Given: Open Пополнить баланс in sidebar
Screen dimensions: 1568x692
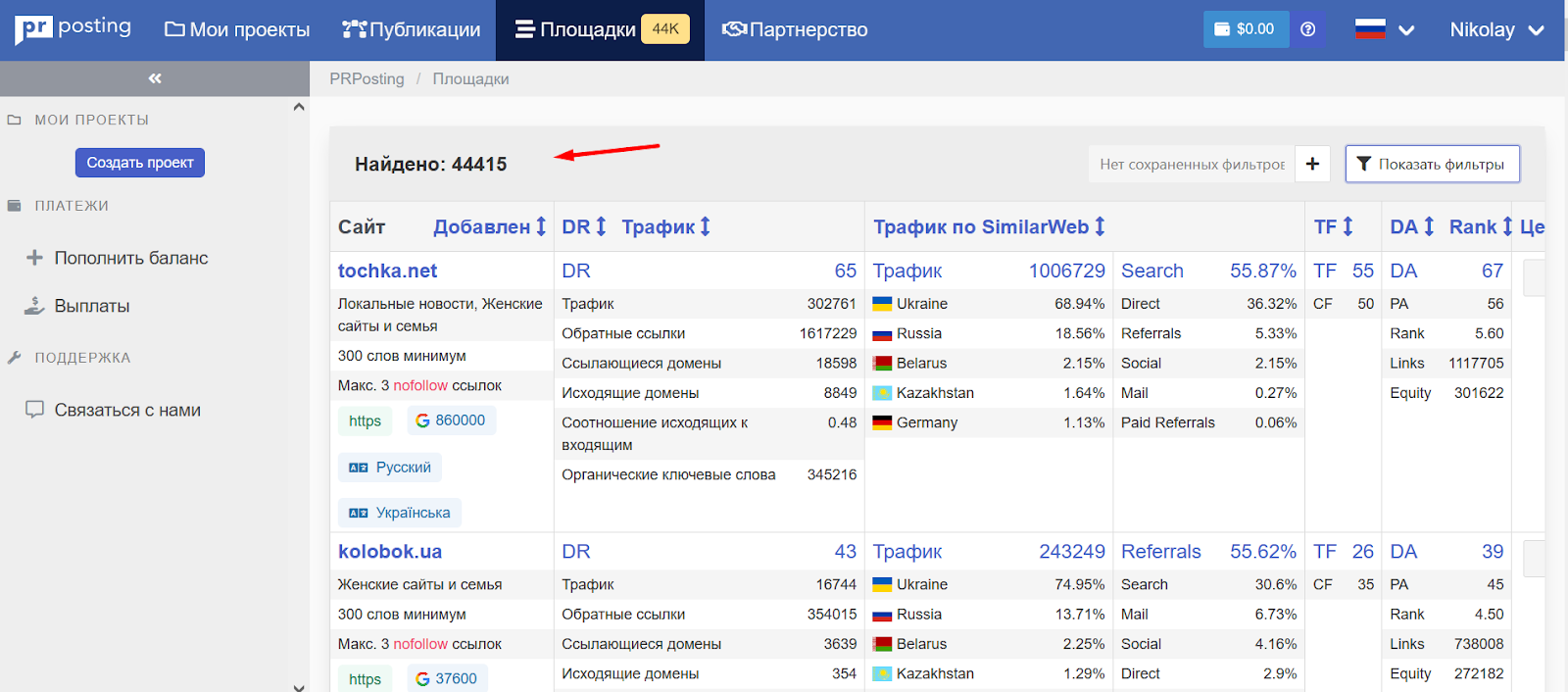Looking at the screenshot, I should 117,258.
